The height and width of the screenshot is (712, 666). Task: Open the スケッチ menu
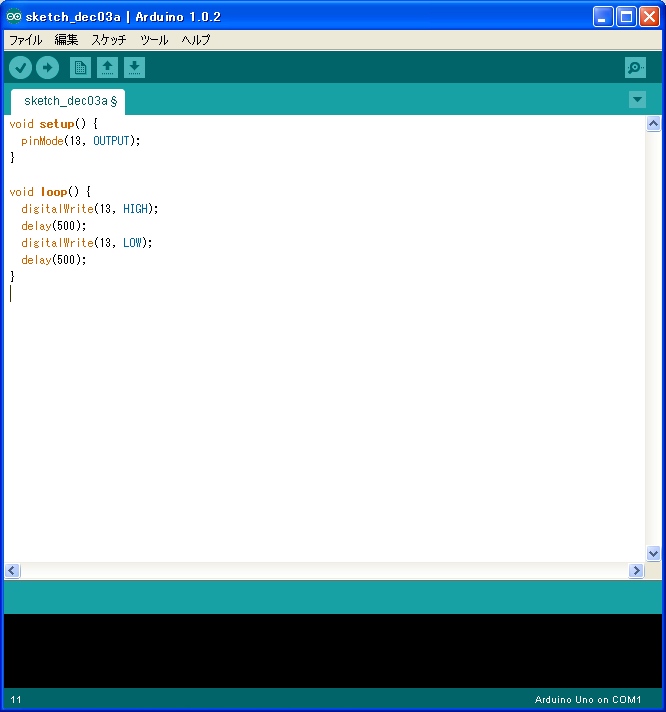click(109, 41)
